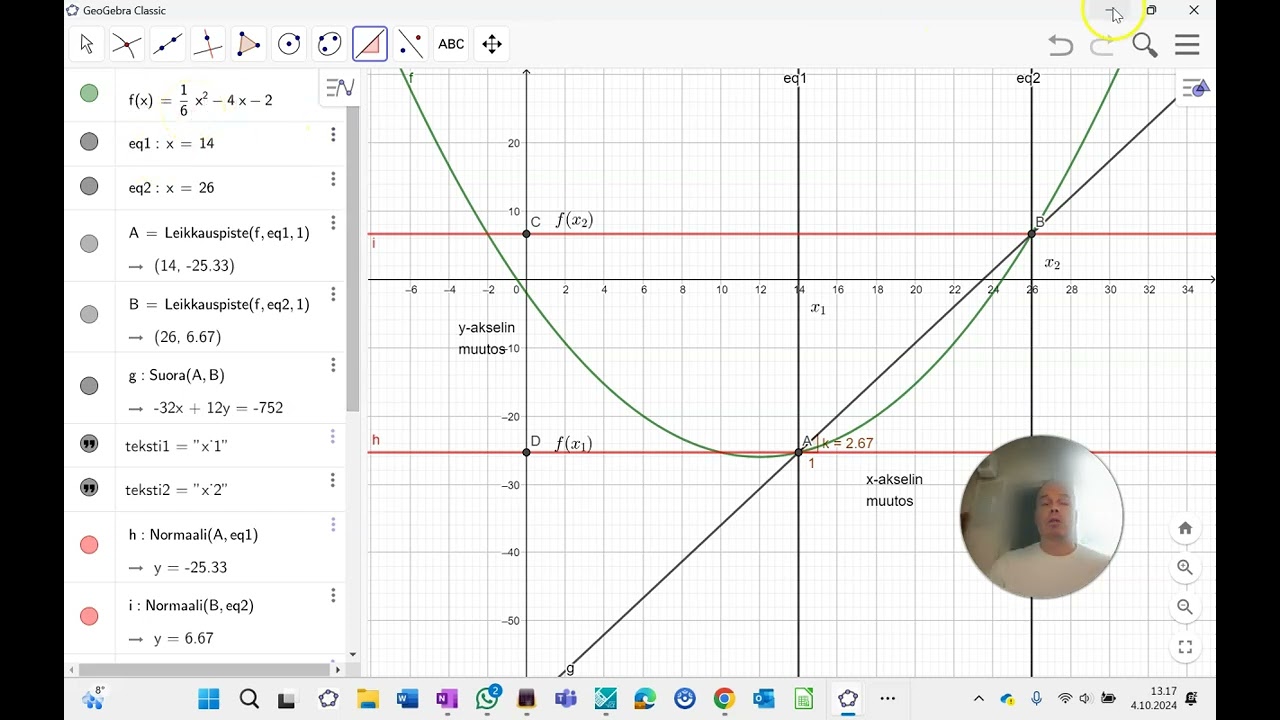Select the Reflect about line tool

(x=411, y=44)
